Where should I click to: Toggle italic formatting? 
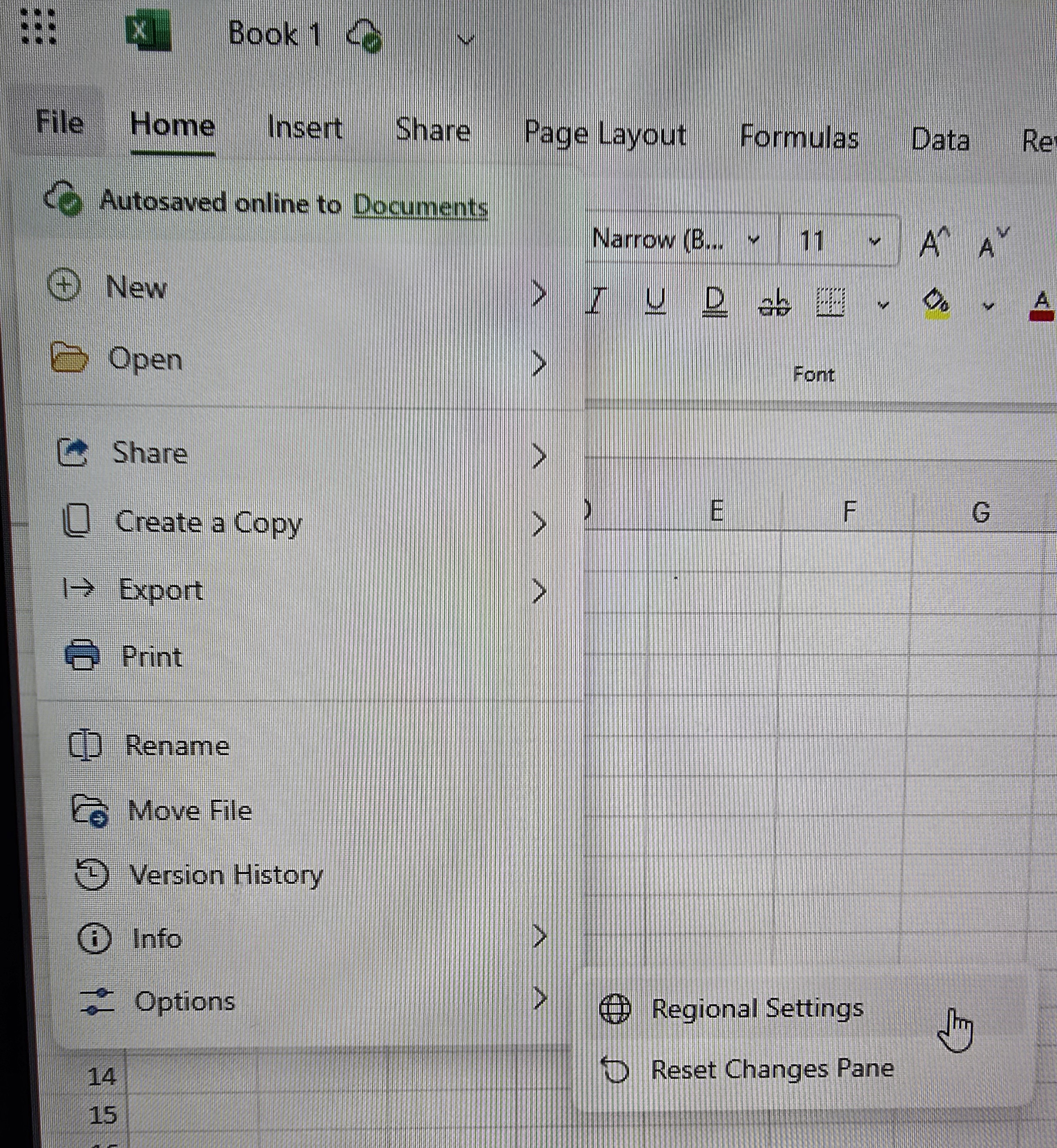[x=596, y=301]
